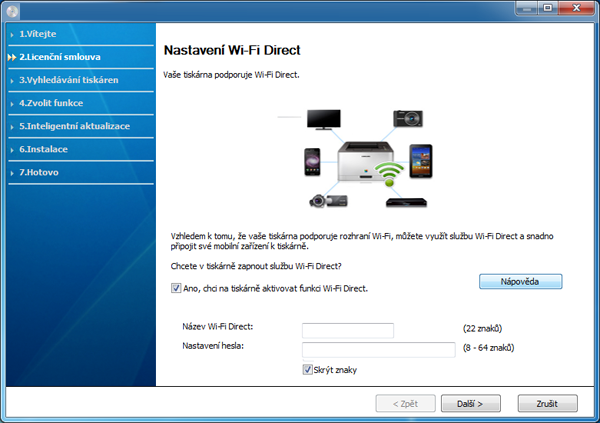Click 'Další >' to continue

click(x=470, y=404)
